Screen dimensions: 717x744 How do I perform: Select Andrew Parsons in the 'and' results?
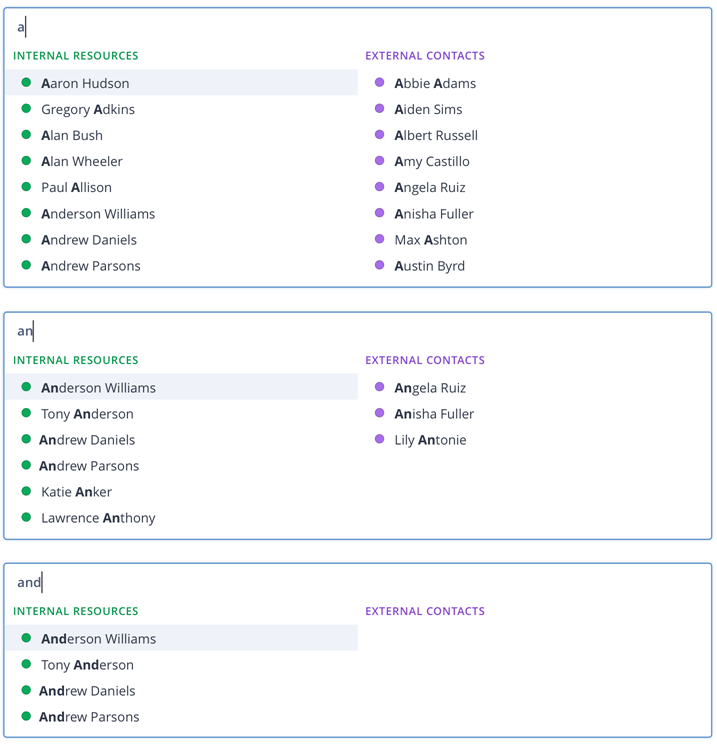pyautogui.click(x=182, y=716)
